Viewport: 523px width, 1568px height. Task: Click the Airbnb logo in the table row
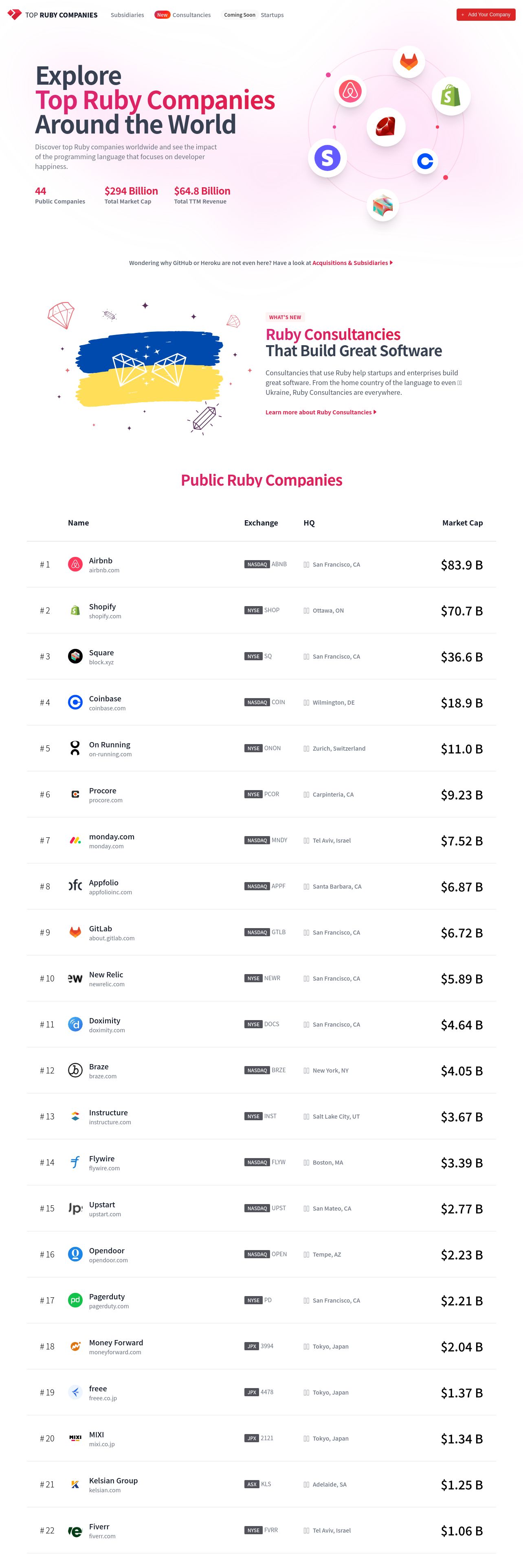(x=75, y=564)
